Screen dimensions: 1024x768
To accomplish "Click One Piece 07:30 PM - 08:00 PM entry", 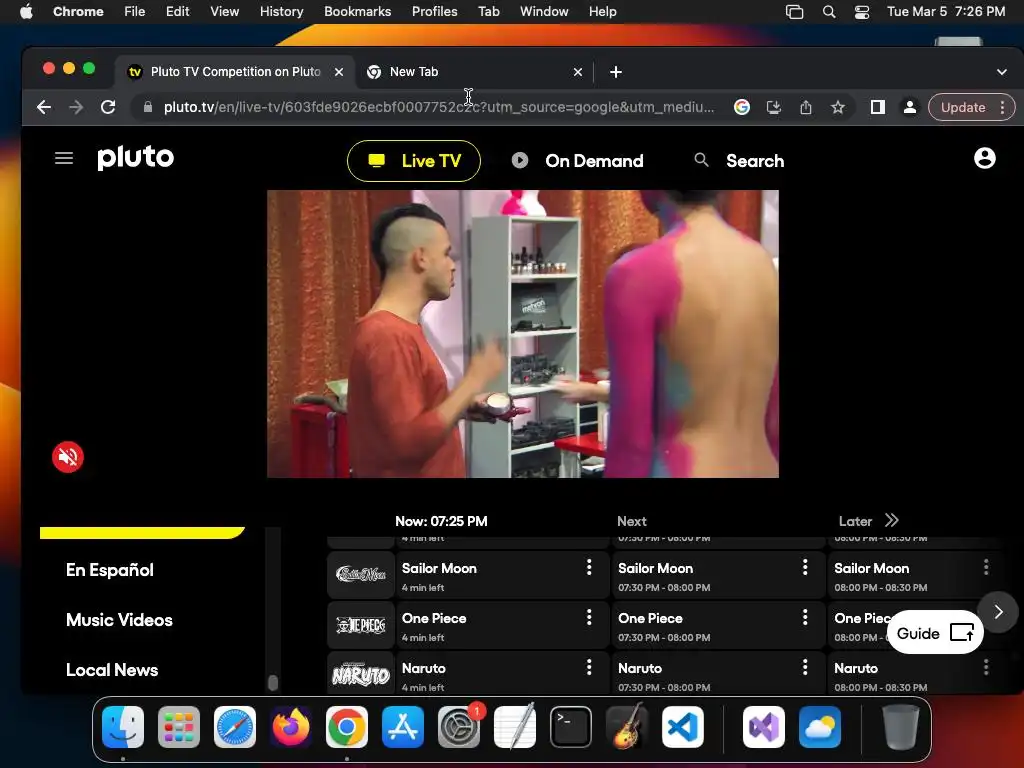I will [x=718, y=625].
